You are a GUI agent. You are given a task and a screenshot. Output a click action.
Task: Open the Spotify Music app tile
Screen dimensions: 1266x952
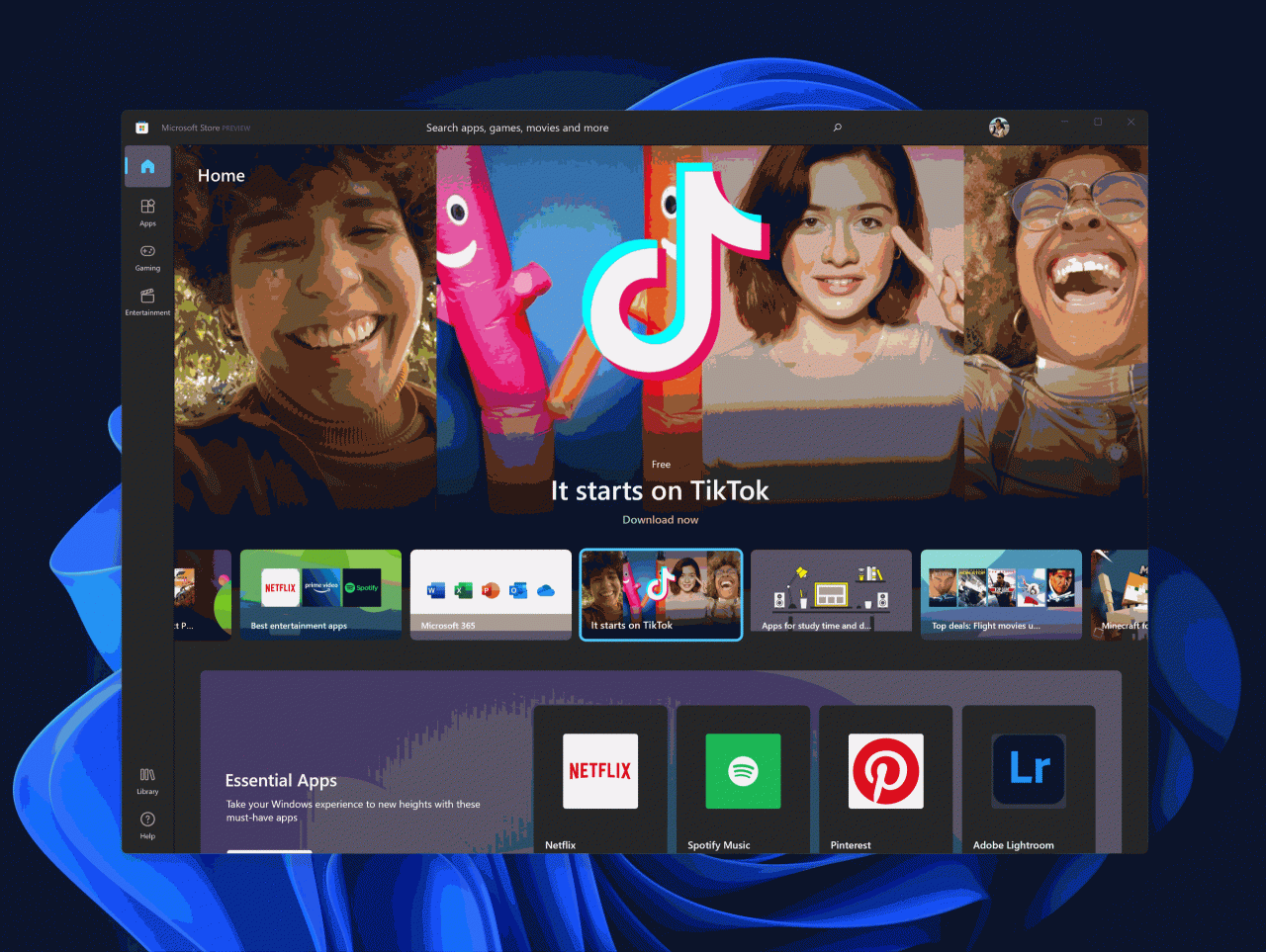pyautogui.click(x=743, y=778)
